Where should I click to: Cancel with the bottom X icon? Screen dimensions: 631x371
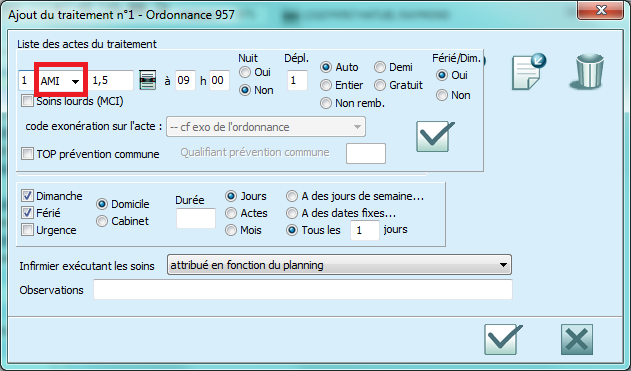(x=577, y=339)
